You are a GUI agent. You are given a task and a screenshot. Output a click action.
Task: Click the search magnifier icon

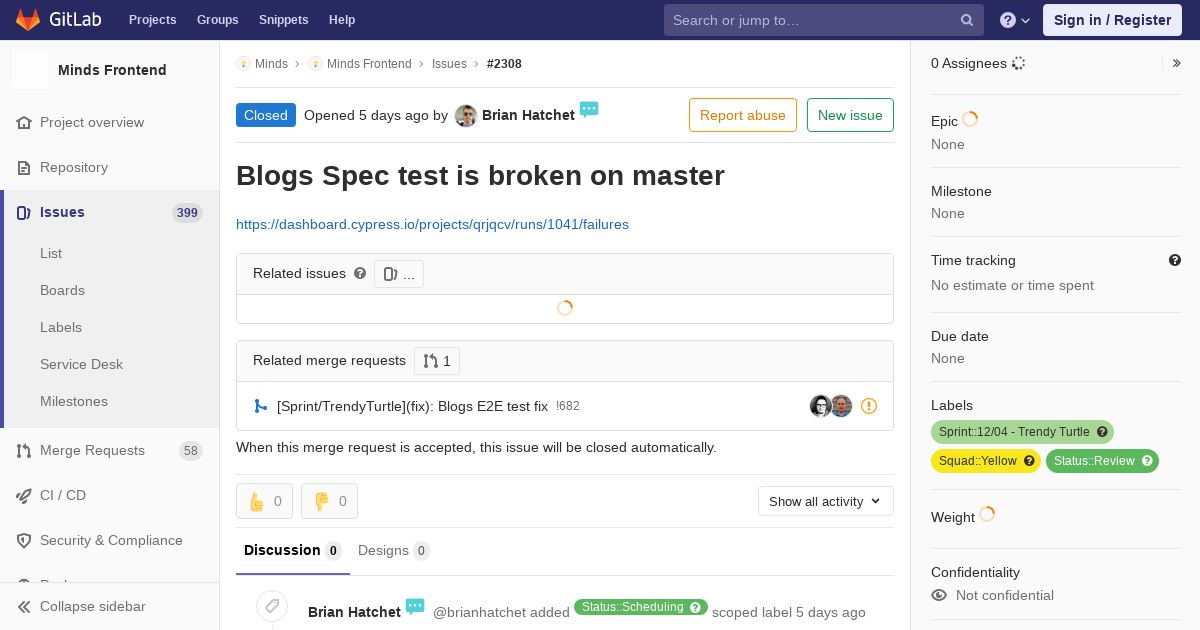967,20
